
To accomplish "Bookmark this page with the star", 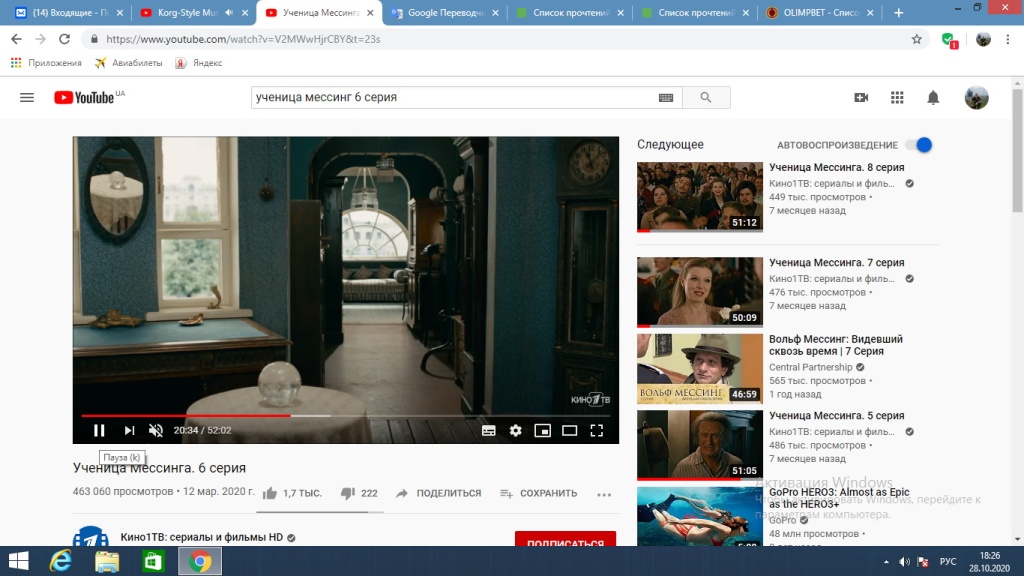I will point(917,39).
